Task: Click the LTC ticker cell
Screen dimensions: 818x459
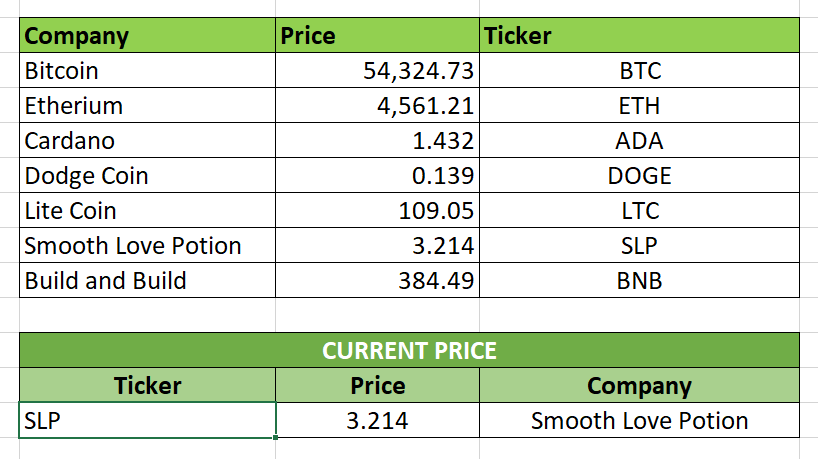Action: coord(639,211)
